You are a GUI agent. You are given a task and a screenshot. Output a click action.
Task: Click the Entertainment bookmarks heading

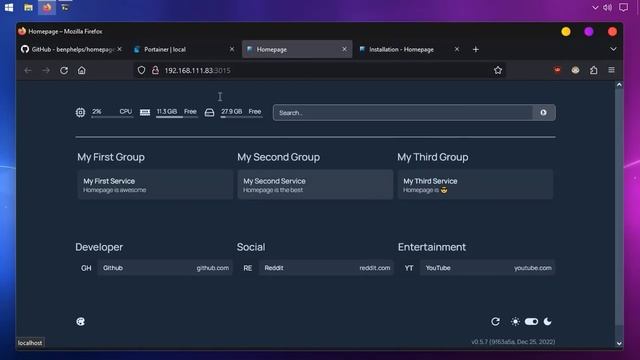432,247
